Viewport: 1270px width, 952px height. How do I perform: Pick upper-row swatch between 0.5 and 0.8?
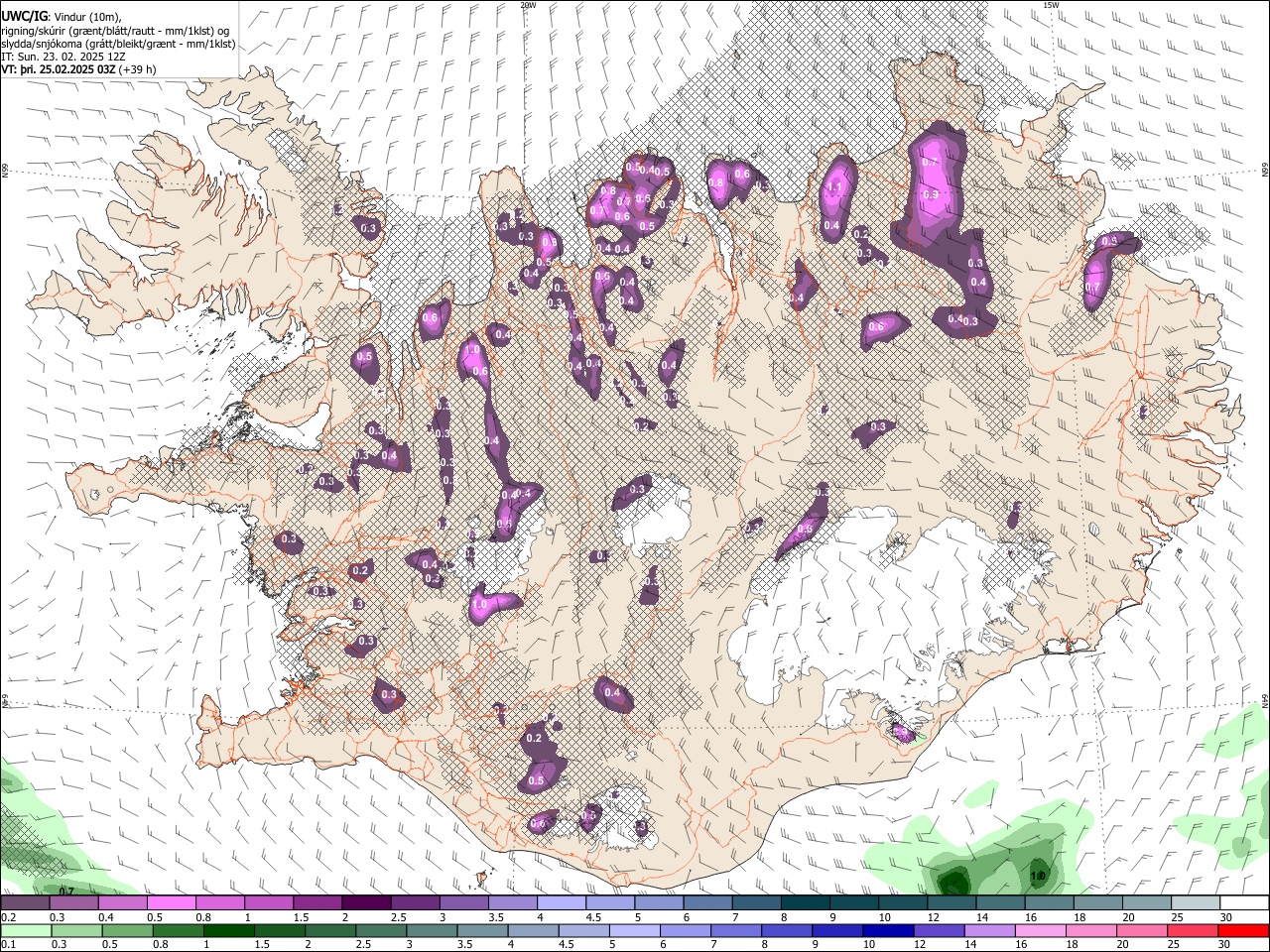(x=171, y=902)
